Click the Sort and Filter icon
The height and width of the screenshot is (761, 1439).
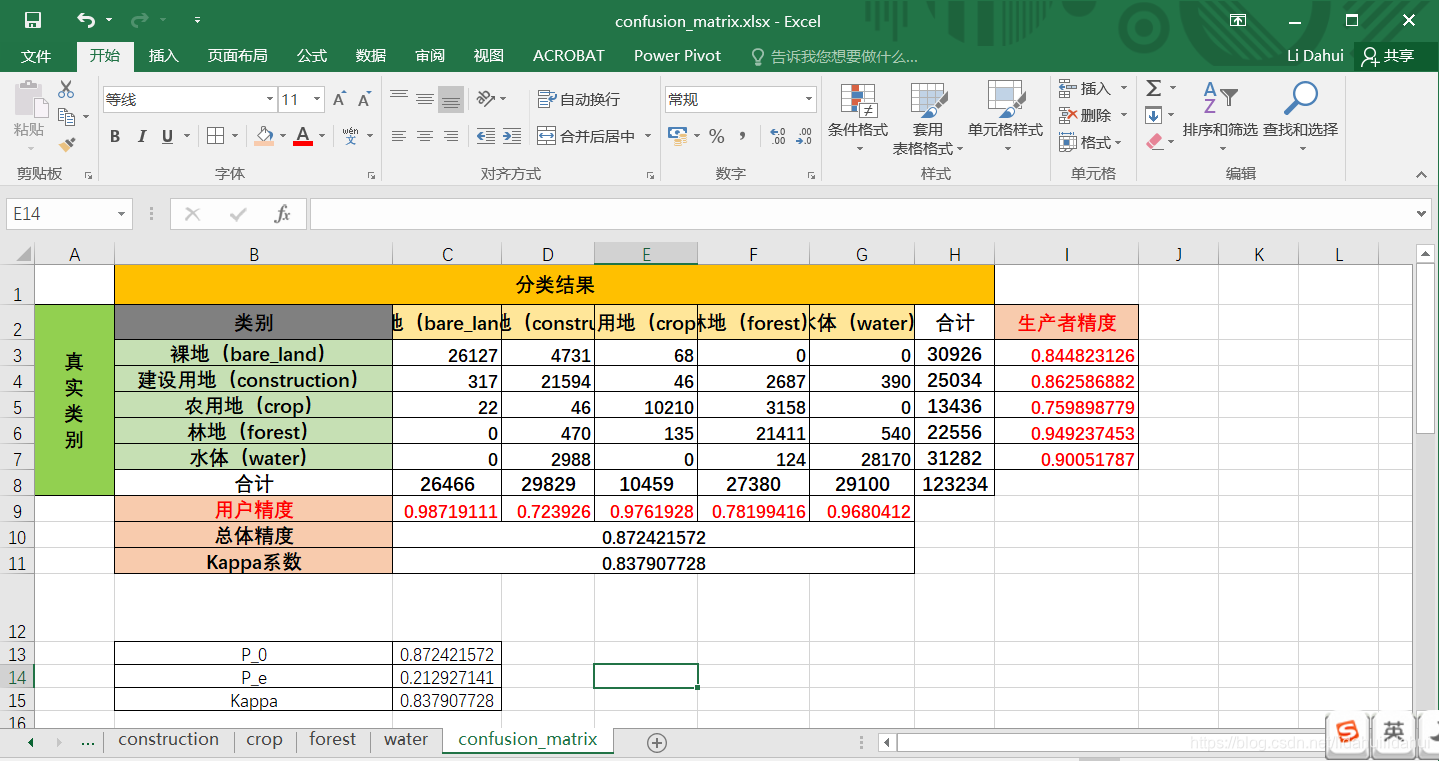[1220, 99]
